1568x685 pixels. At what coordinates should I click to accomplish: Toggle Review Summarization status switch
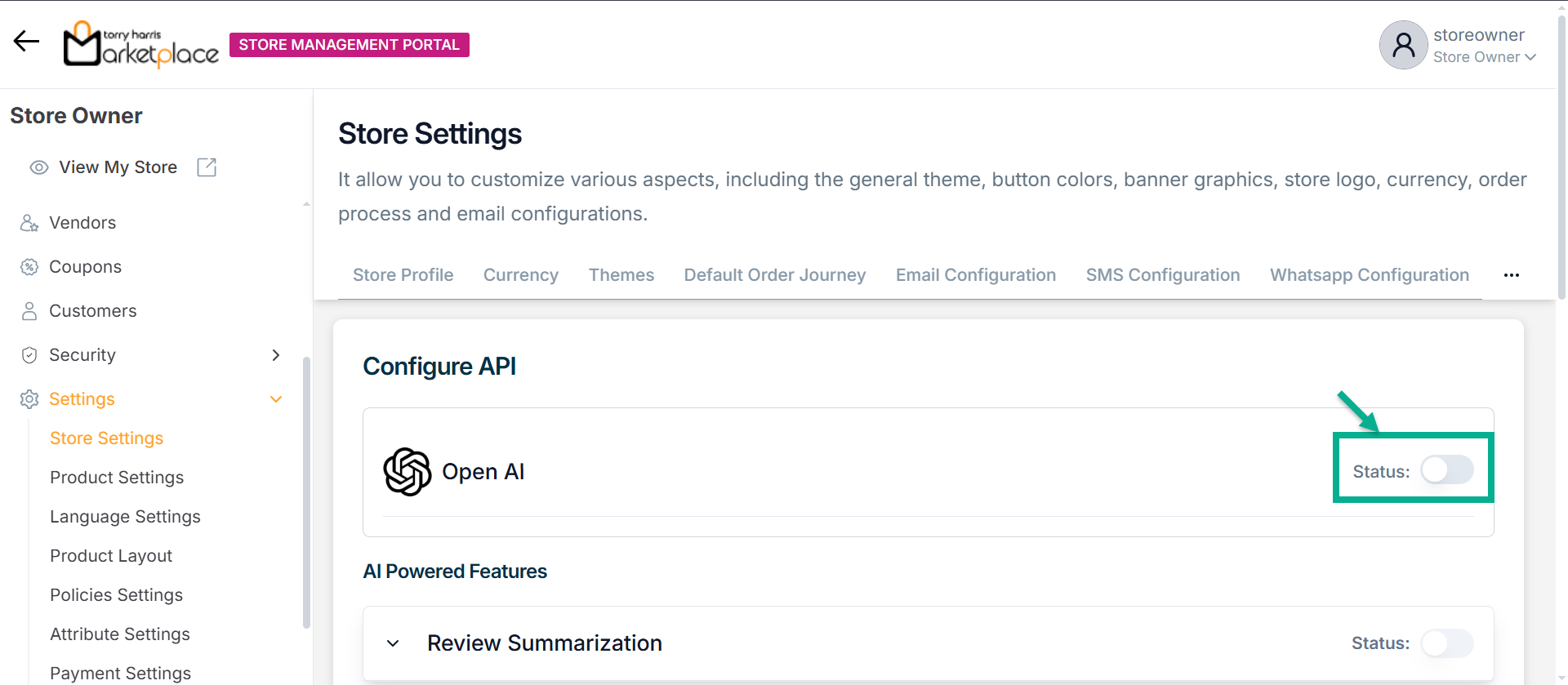pyautogui.click(x=1446, y=643)
